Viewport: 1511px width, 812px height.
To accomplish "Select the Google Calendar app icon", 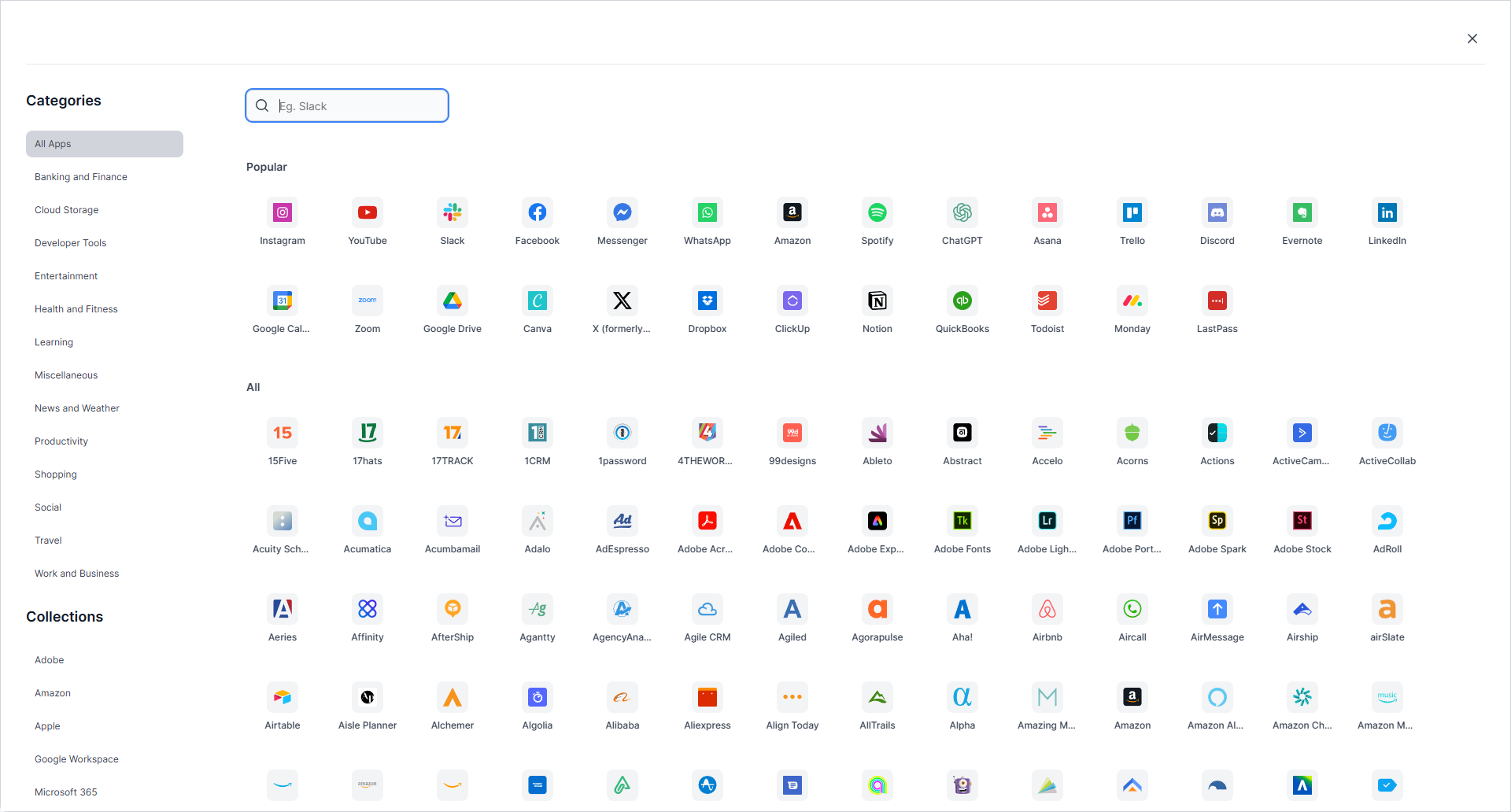I will click(x=283, y=301).
